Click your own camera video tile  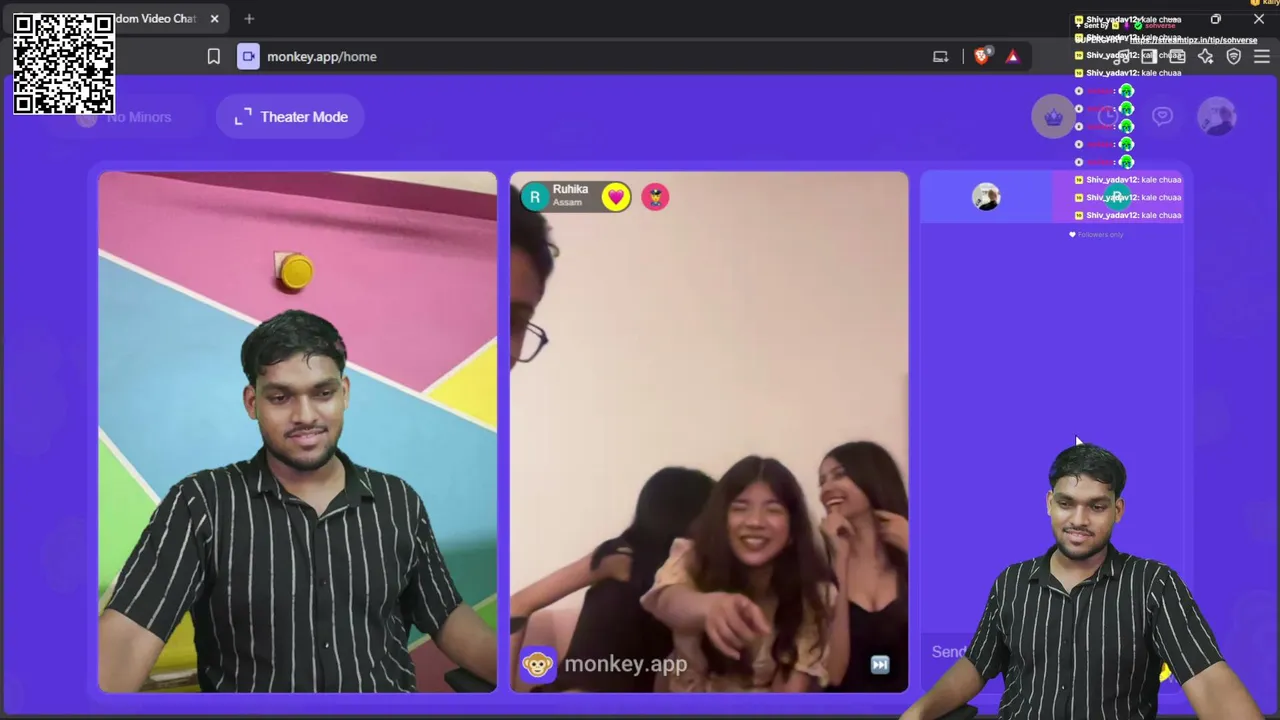[297, 432]
